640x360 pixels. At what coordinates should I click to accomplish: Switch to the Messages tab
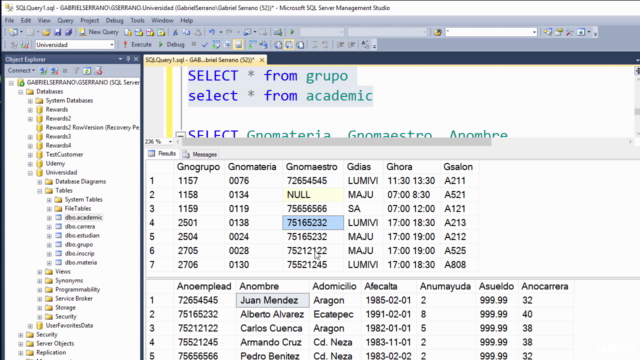(200, 154)
